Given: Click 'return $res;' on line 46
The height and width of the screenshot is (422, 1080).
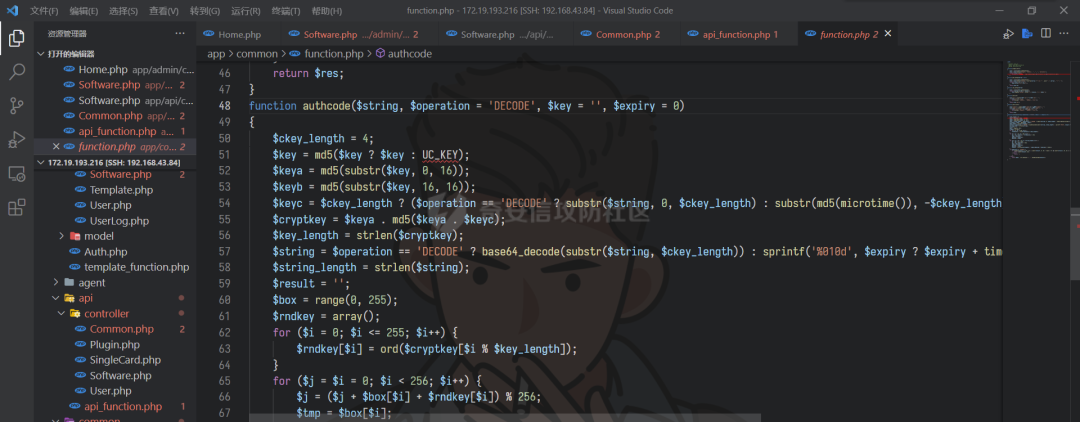Looking at the screenshot, I should coord(308,74).
